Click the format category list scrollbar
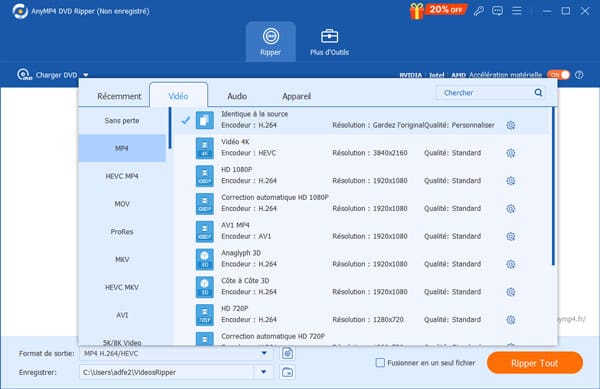 pos(170,128)
